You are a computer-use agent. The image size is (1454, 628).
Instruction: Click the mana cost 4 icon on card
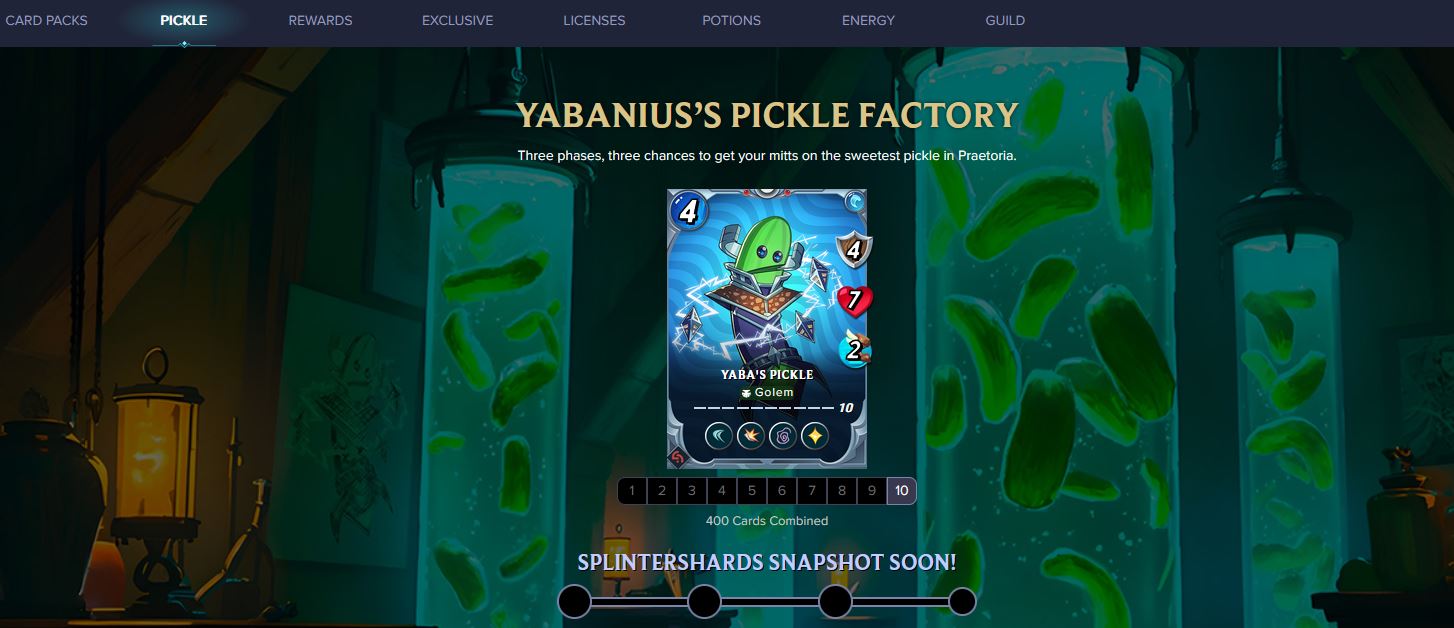pyautogui.click(x=689, y=211)
